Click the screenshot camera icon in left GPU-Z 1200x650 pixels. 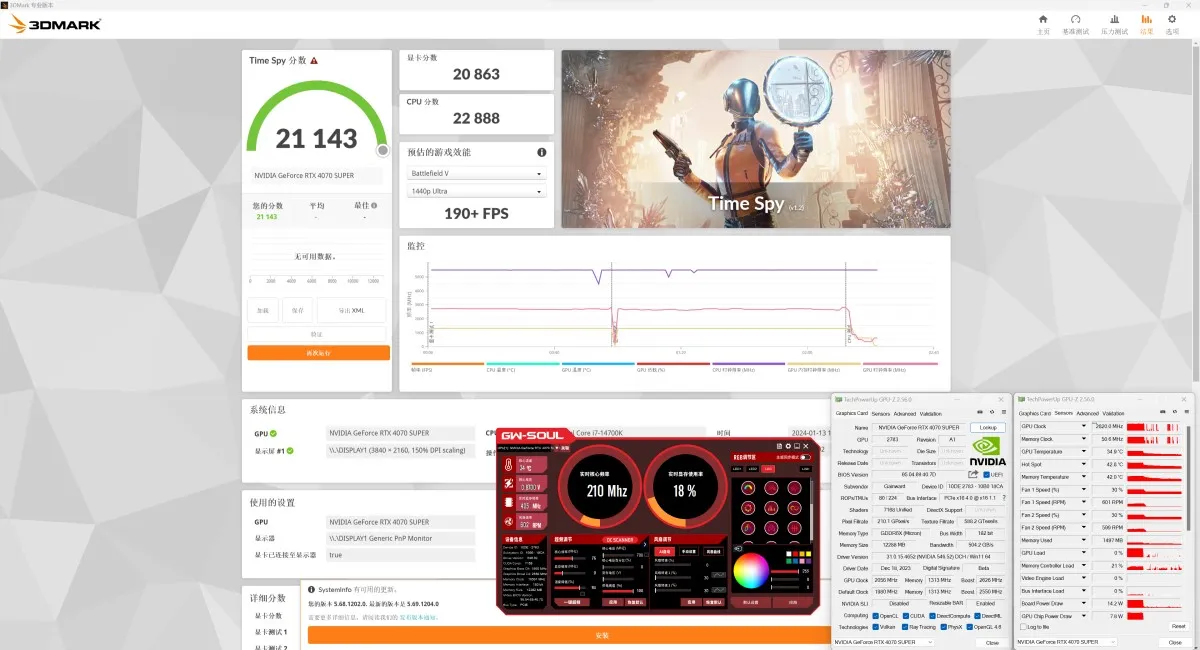click(980, 412)
